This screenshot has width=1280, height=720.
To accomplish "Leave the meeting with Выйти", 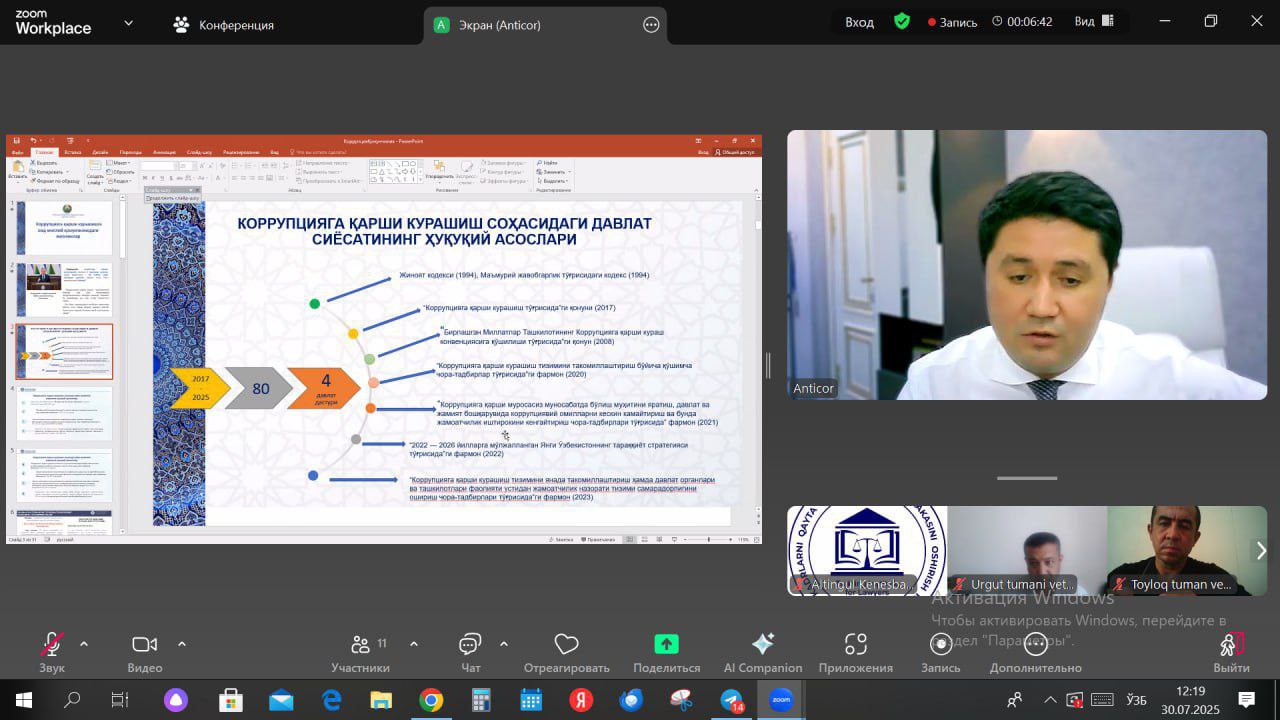I will tap(1231, 652).
